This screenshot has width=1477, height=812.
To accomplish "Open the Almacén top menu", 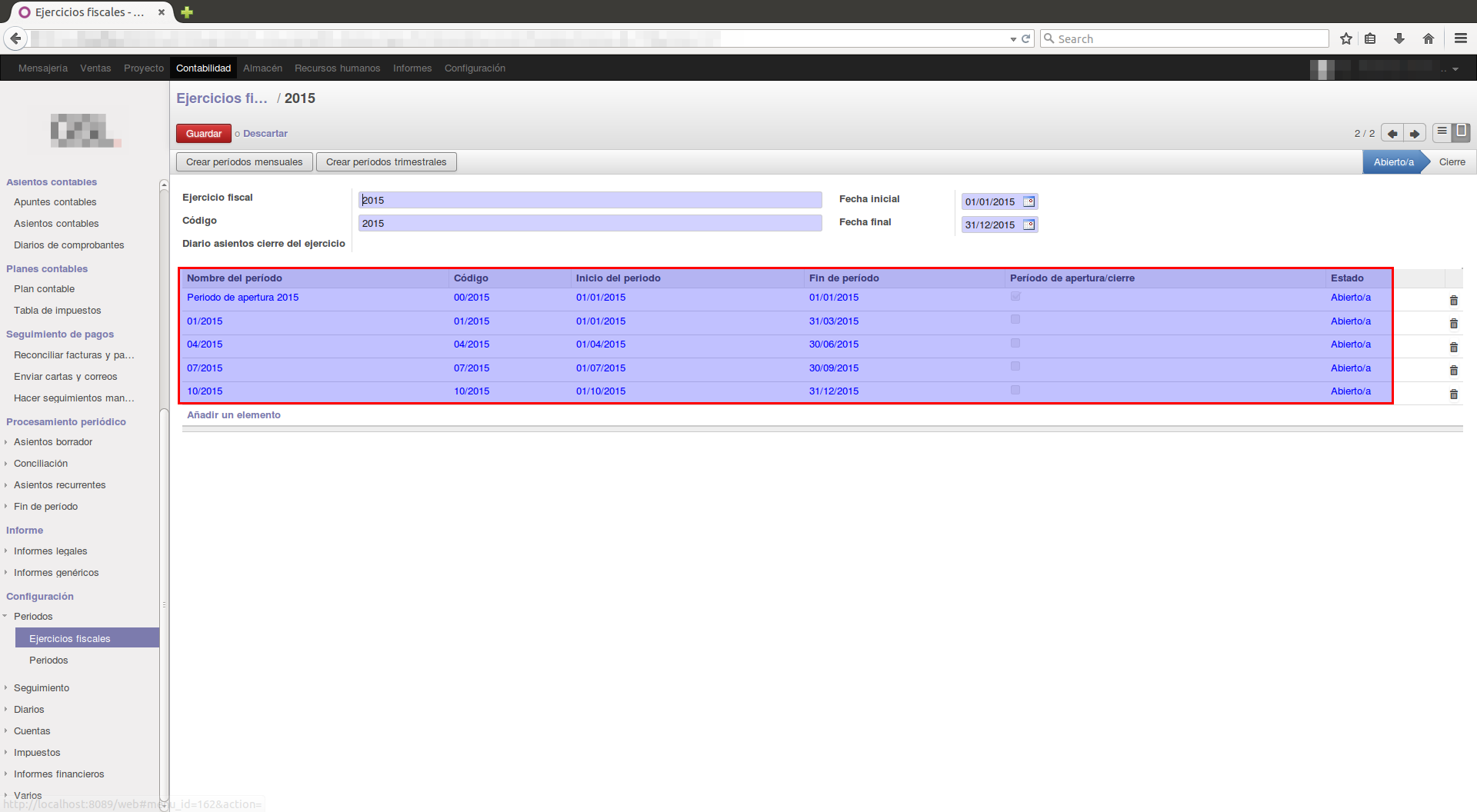I will point(262,68).
